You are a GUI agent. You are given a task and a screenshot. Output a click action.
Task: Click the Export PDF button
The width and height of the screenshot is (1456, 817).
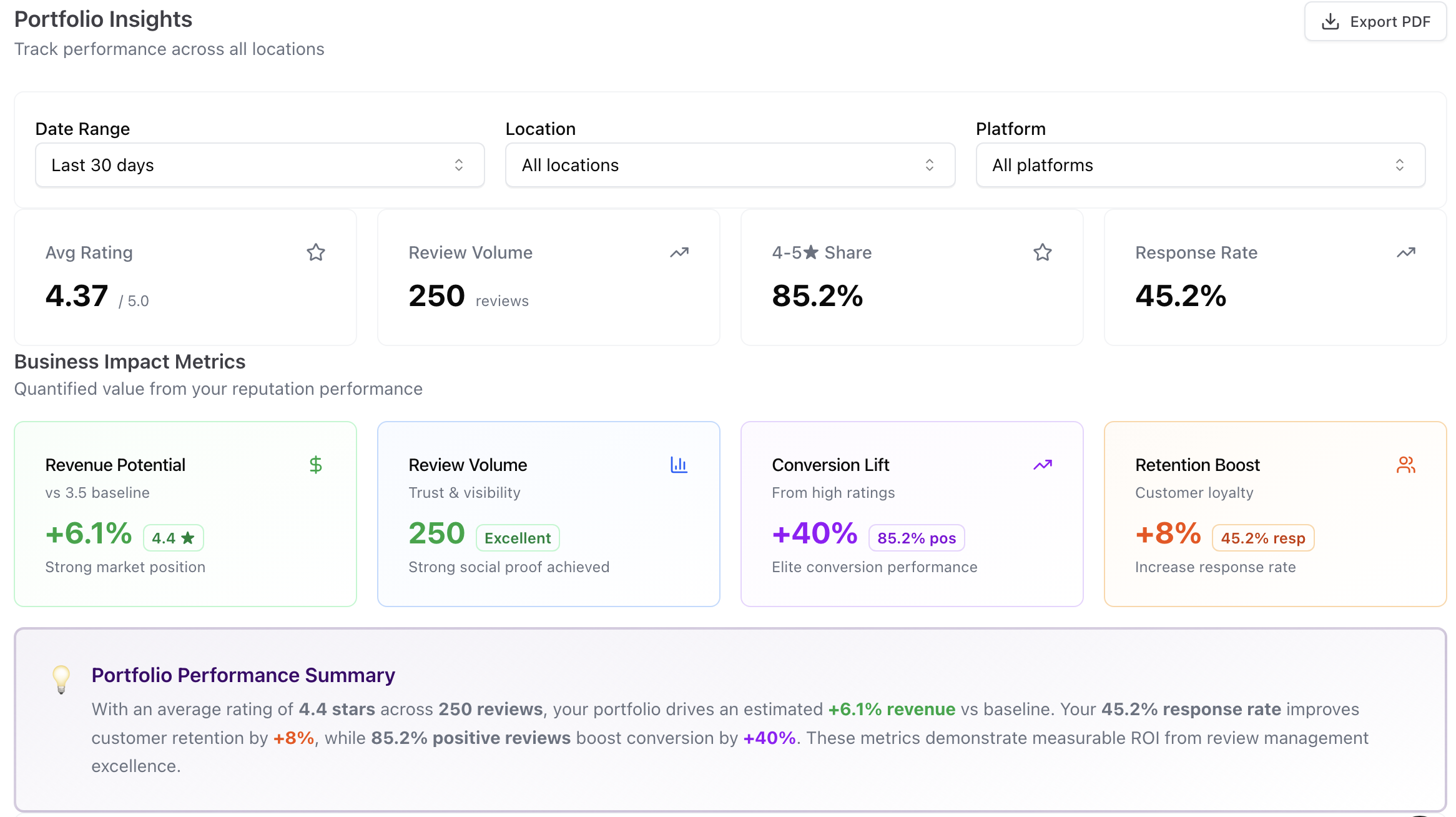pyautogui.click(x=1375, y=22)
